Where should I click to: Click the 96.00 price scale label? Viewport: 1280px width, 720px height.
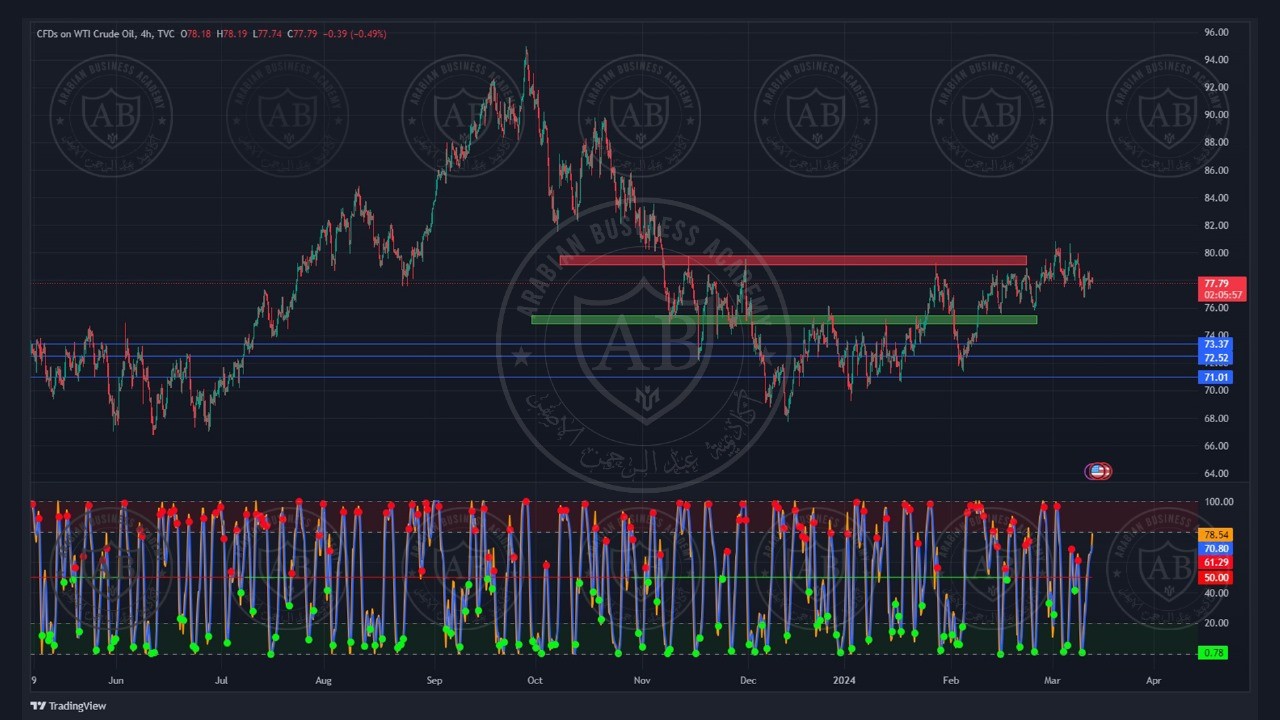1216,33
